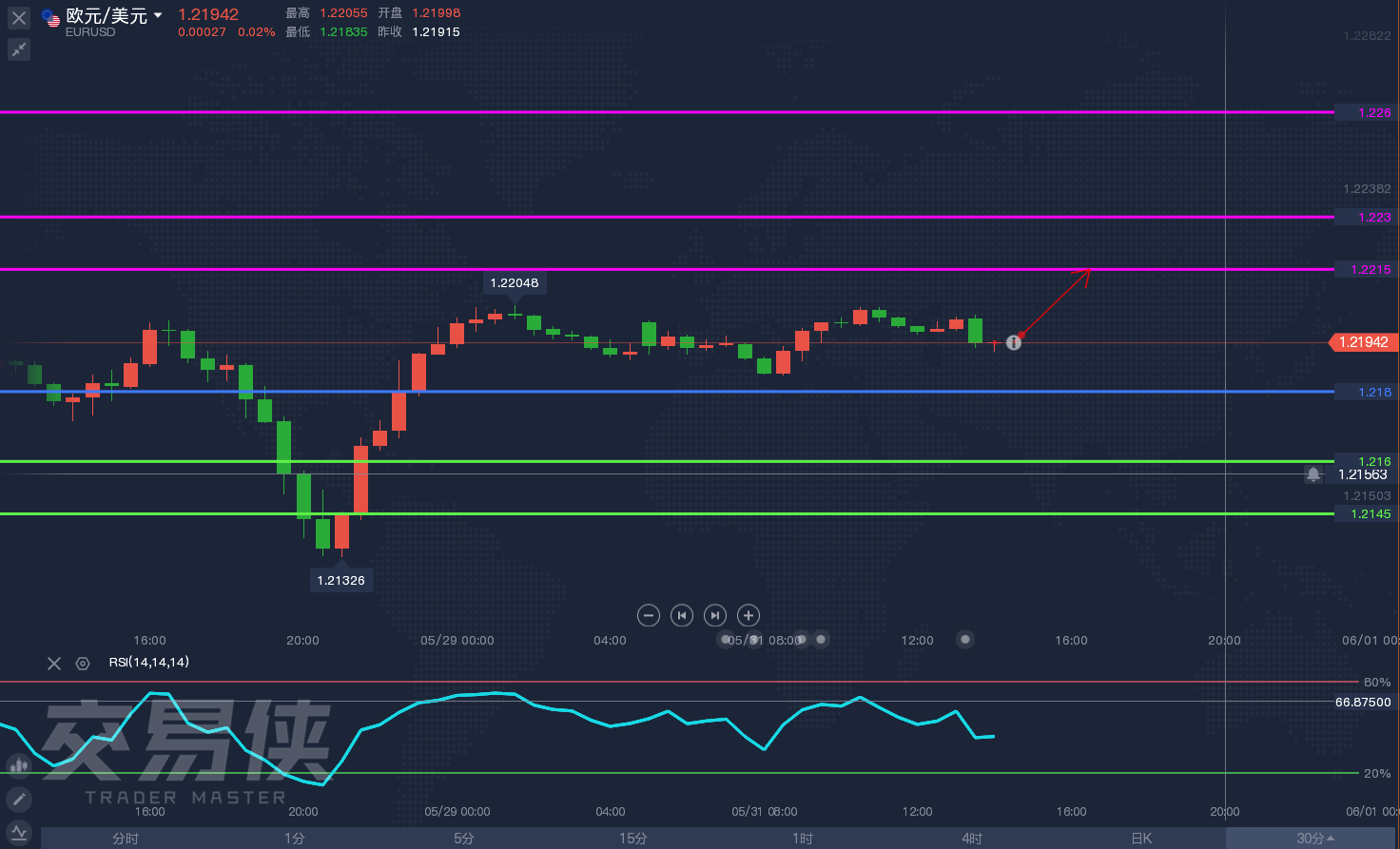Select the candlestick chart type icon
This screenshot has height=849, width=1400.
(x=19, y=764)
